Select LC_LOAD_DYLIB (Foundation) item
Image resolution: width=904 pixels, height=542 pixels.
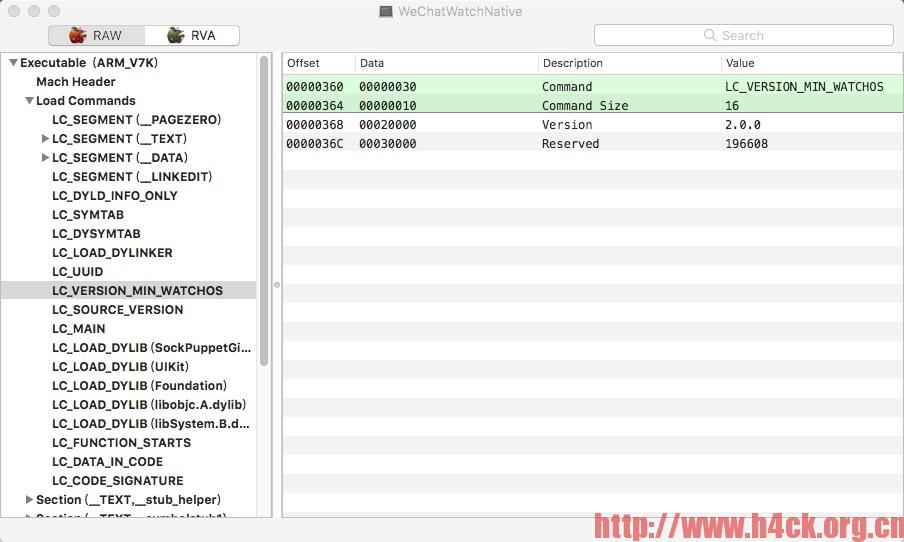140,386
